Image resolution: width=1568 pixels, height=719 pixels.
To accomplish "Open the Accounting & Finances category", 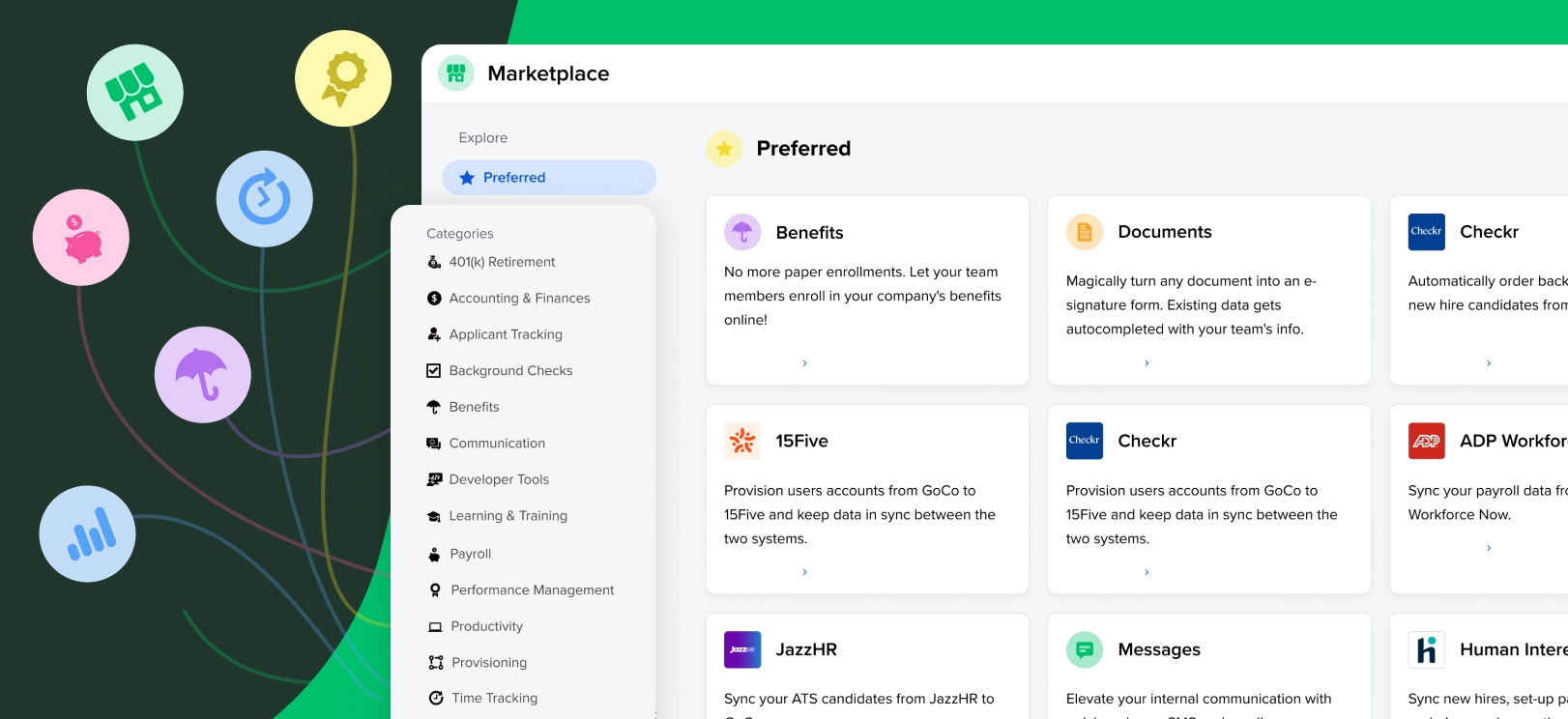I will pyautogui.click(x=519, y=299).
